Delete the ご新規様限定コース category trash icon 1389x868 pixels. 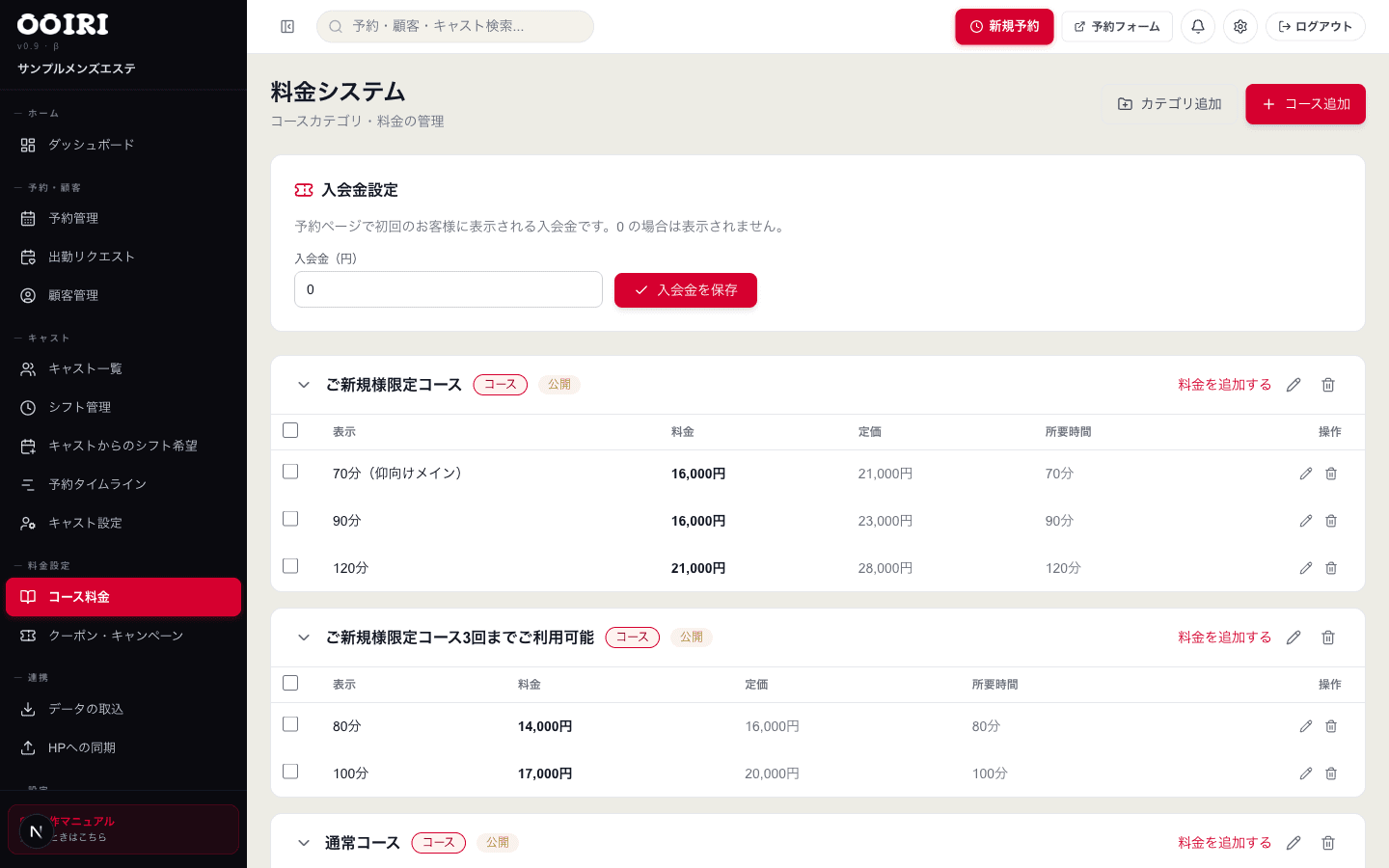pyautogui.click(x=1328, y=385)
